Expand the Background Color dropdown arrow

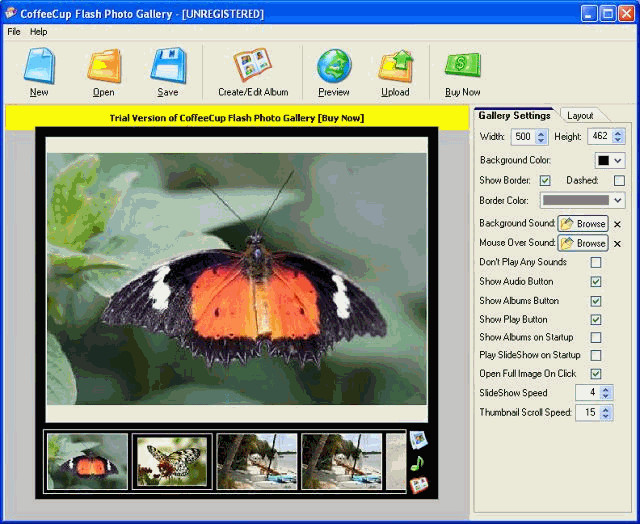(618, 160)
